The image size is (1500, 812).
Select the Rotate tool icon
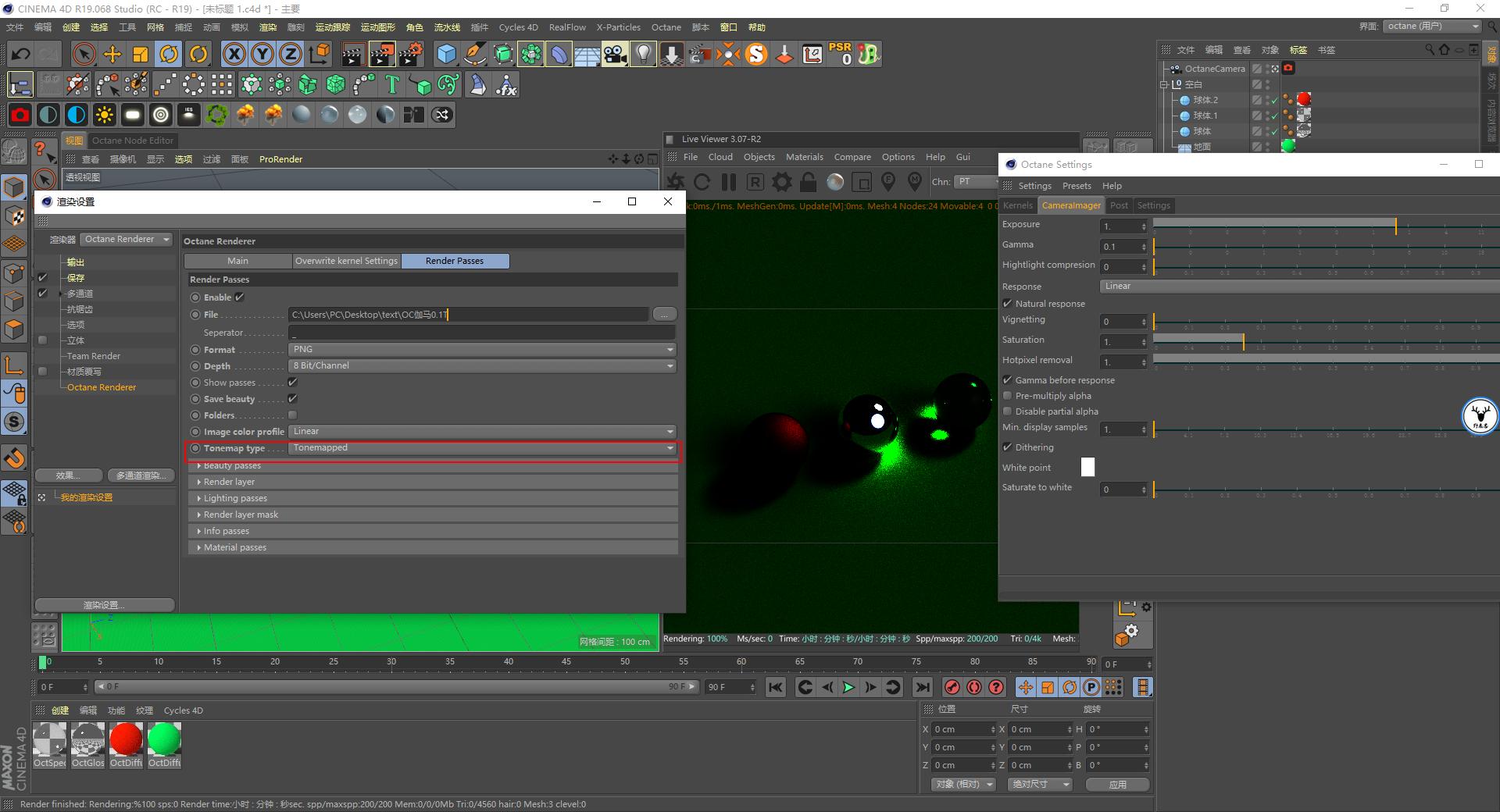click(x=169, y=54)
